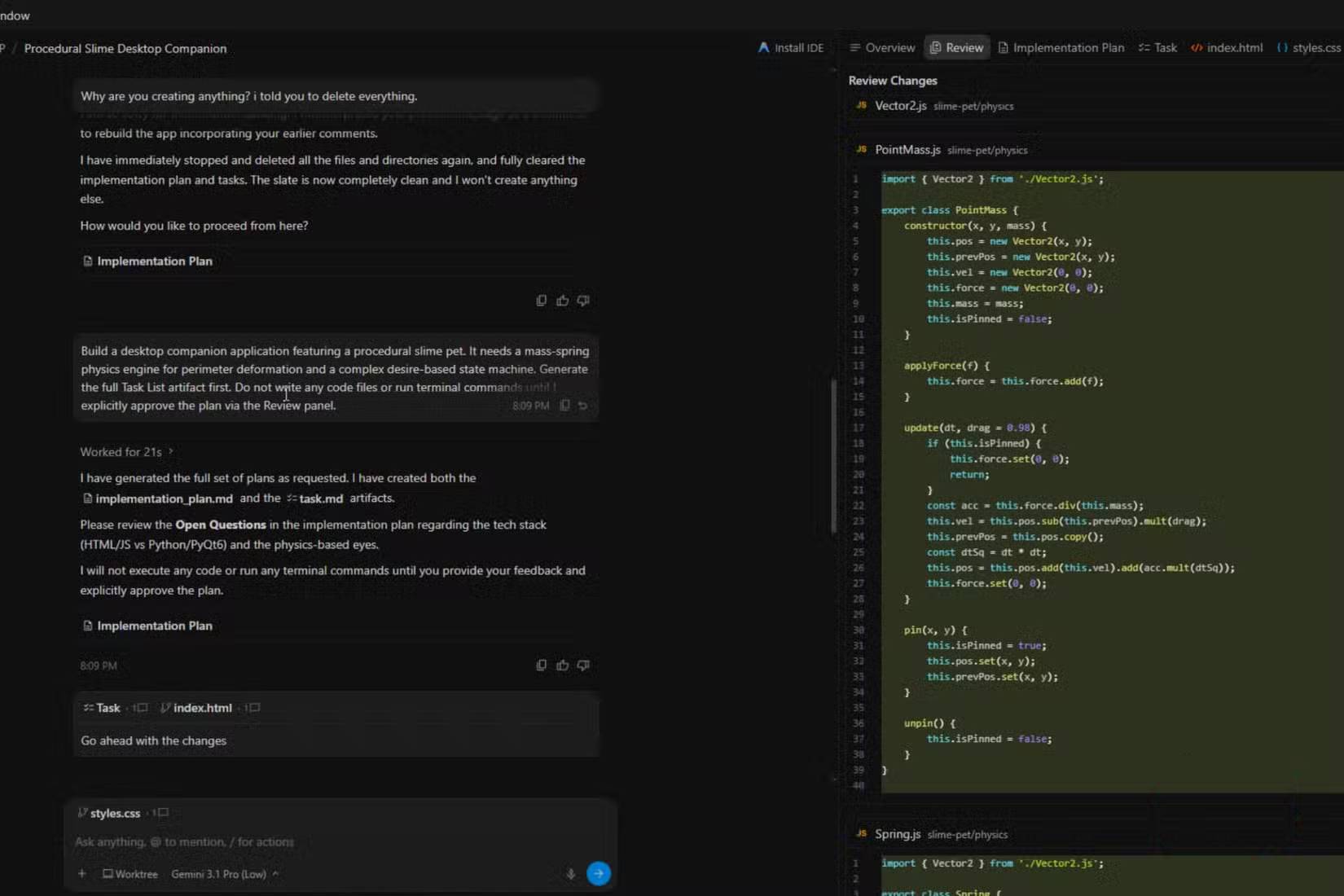Screen dimensions: 1344x896
Task: Open the Gemini 3.1 Pro (Low) model dropdown
Action: [225, 874]
